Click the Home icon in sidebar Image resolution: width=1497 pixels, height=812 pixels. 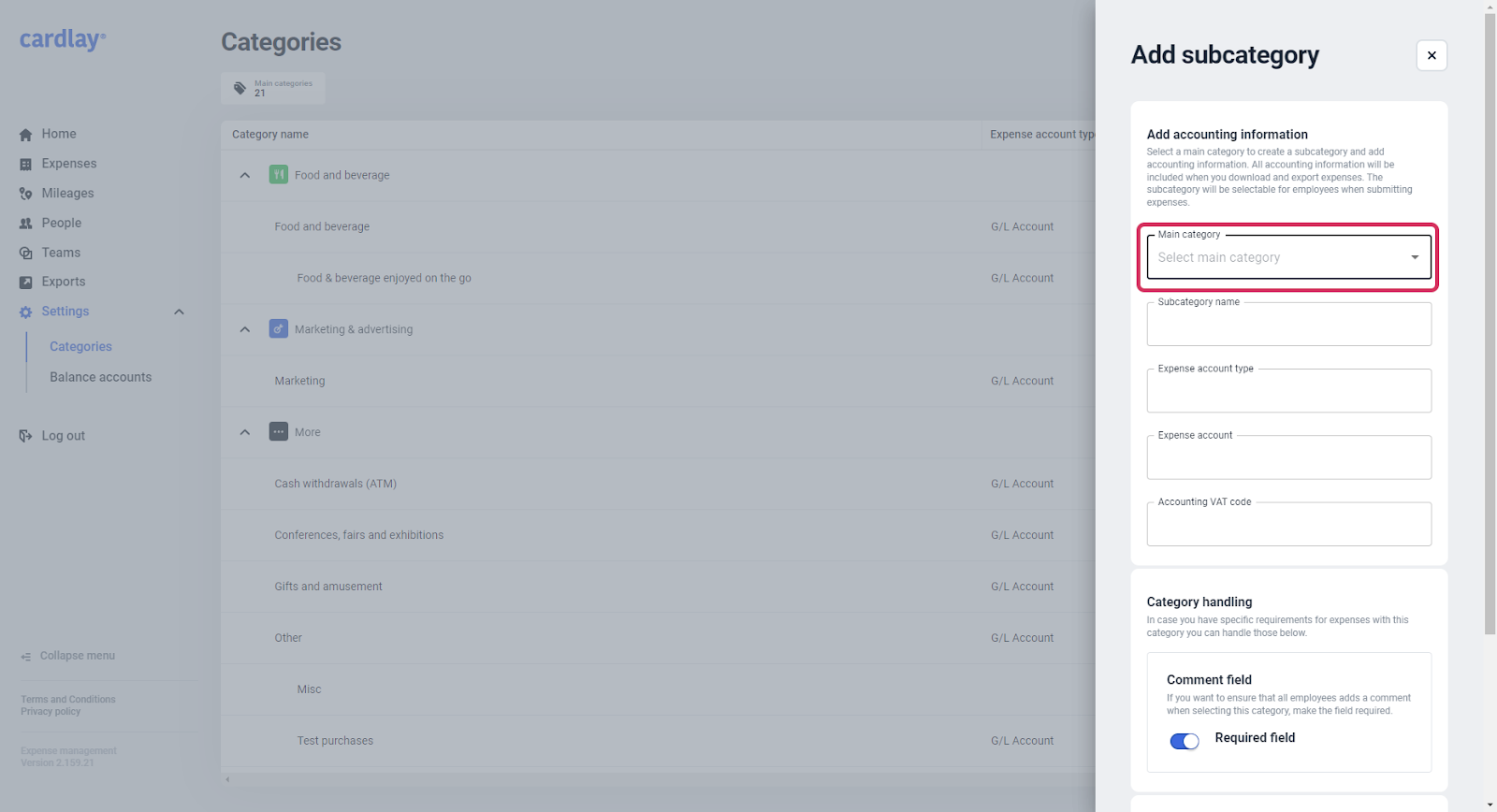click(x=26, y=135)
